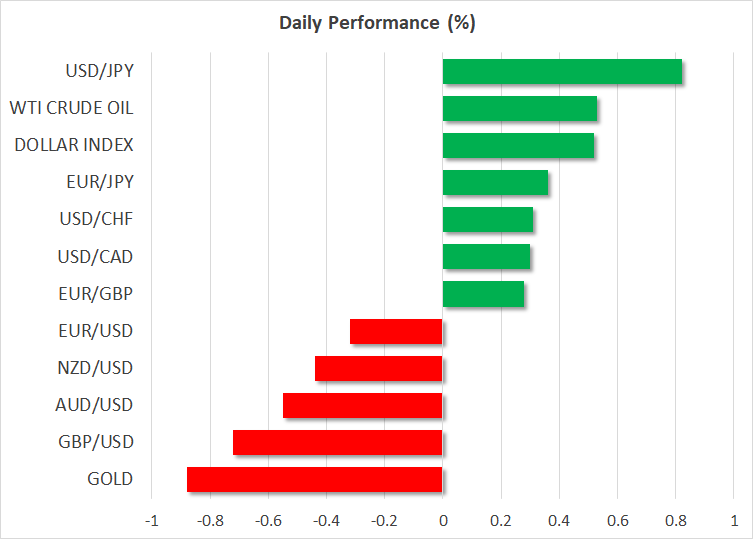Click the 0.8 axis tick label
The height and width of the screenshot is (539, 753).
coord(675,520)
